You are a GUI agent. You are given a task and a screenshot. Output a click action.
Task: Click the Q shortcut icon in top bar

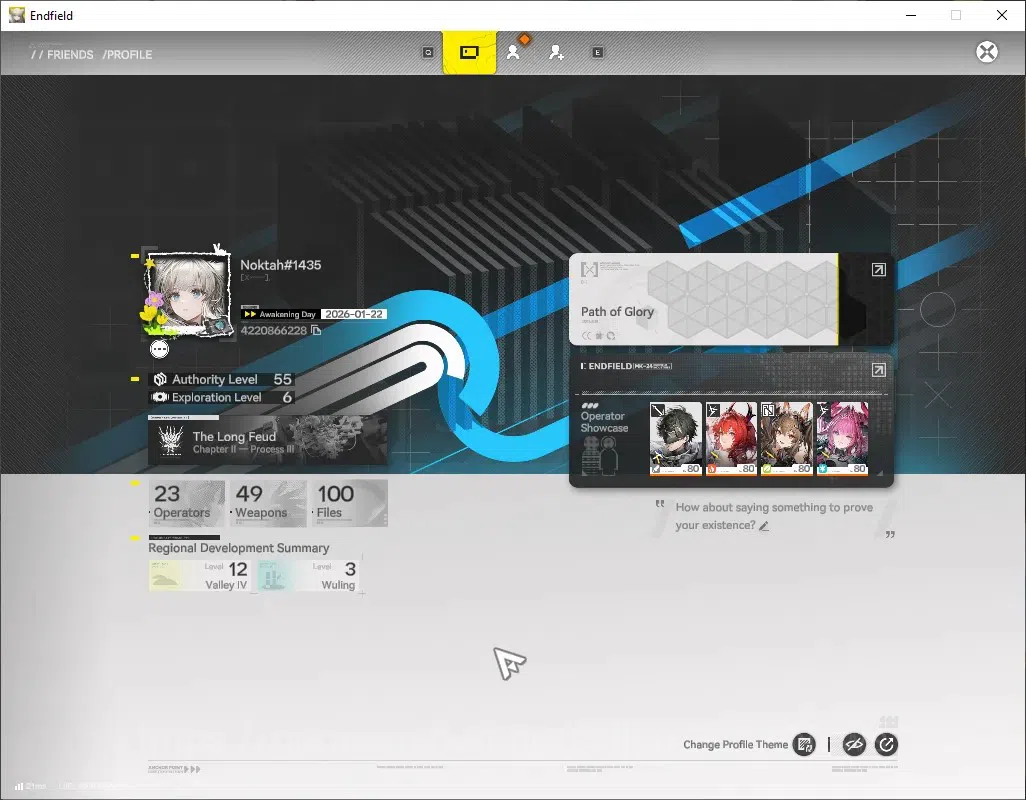[x=428, y=52]
